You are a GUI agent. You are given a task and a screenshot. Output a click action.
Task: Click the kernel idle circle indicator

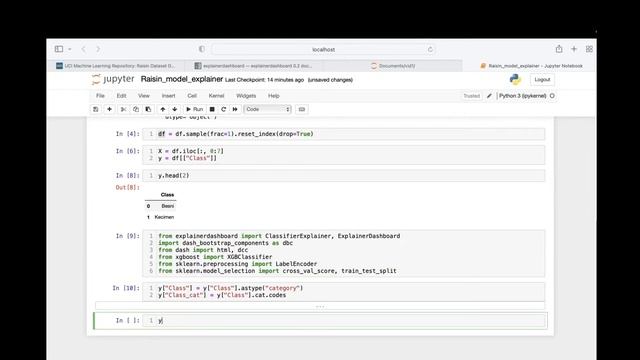552,96
